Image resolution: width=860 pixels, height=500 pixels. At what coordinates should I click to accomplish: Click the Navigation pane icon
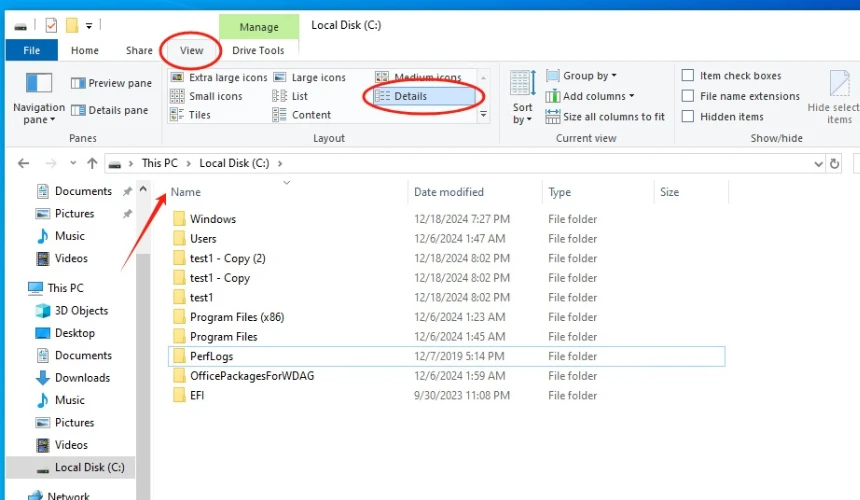[39, 84]
